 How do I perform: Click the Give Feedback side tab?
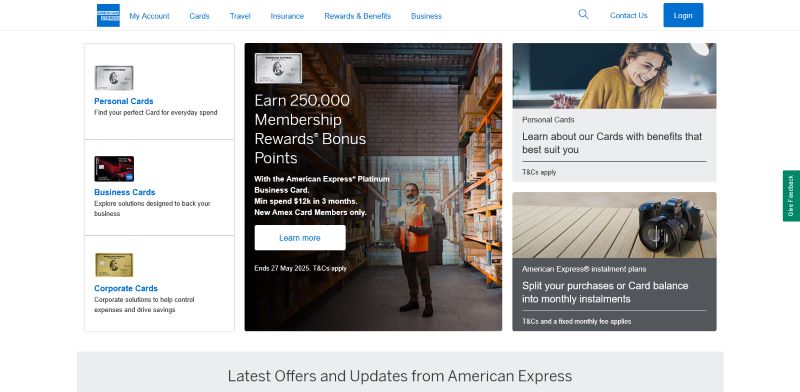(x=791, y=196)
